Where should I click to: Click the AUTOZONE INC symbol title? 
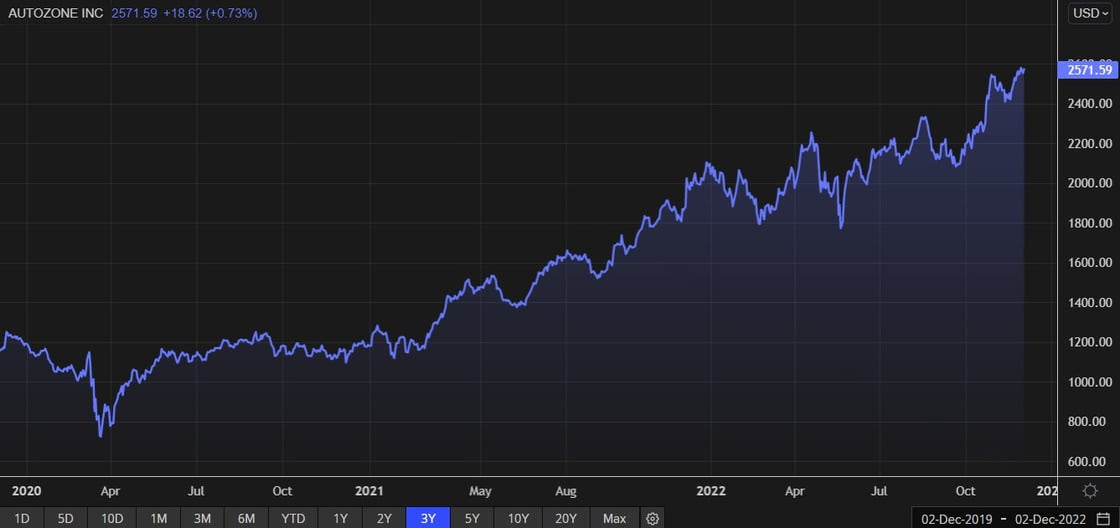tap(56, 13)
